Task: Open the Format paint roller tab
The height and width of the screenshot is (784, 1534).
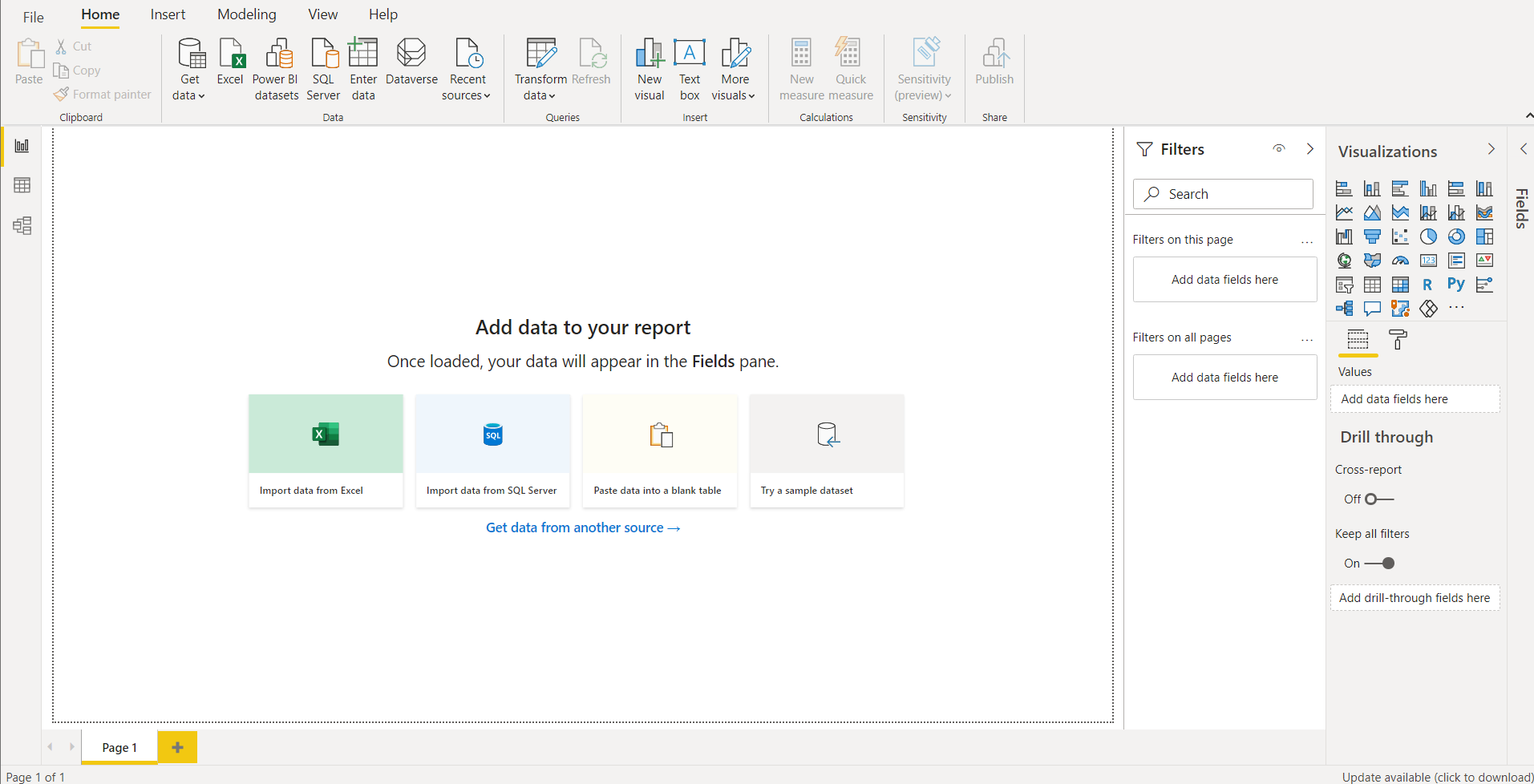Action: [1398, 340]
